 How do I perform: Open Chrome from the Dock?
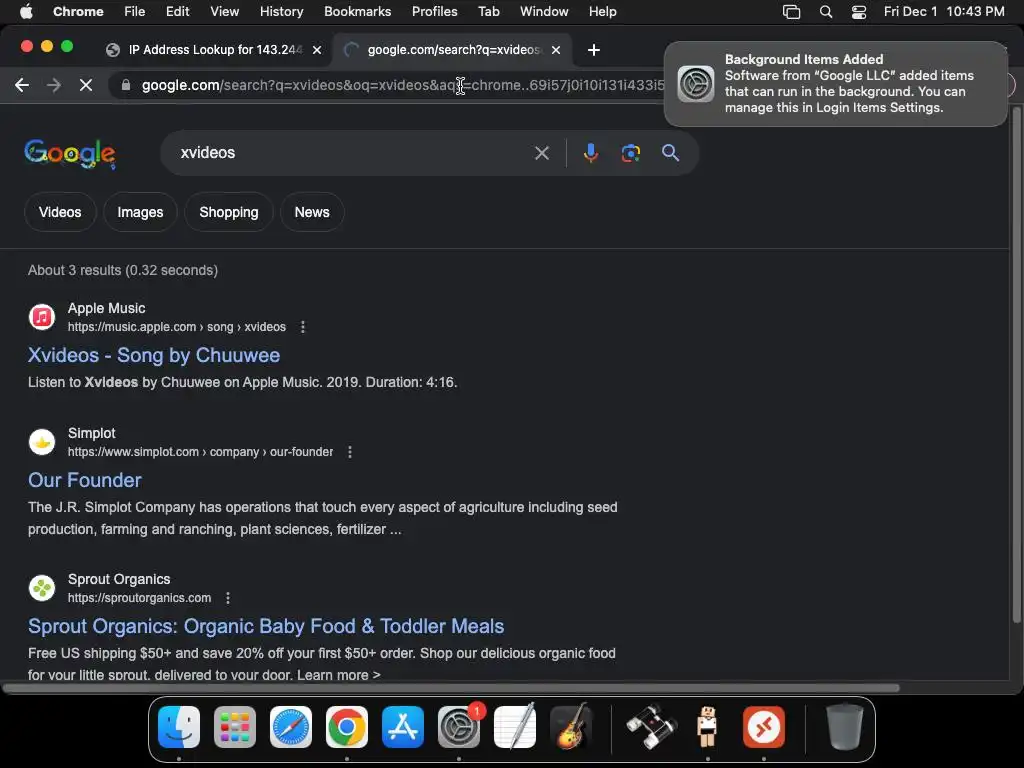coord(347,726)
